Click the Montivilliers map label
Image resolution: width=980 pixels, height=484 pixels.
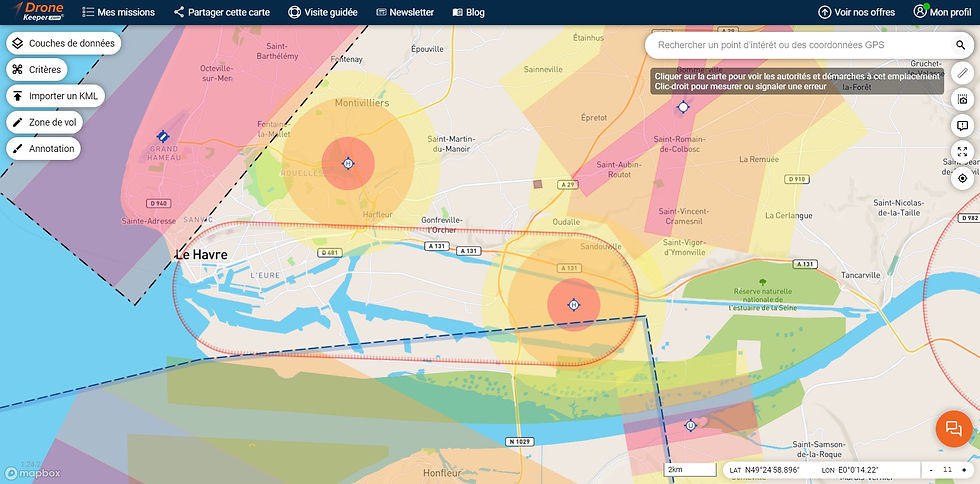(x=362, y=103)
